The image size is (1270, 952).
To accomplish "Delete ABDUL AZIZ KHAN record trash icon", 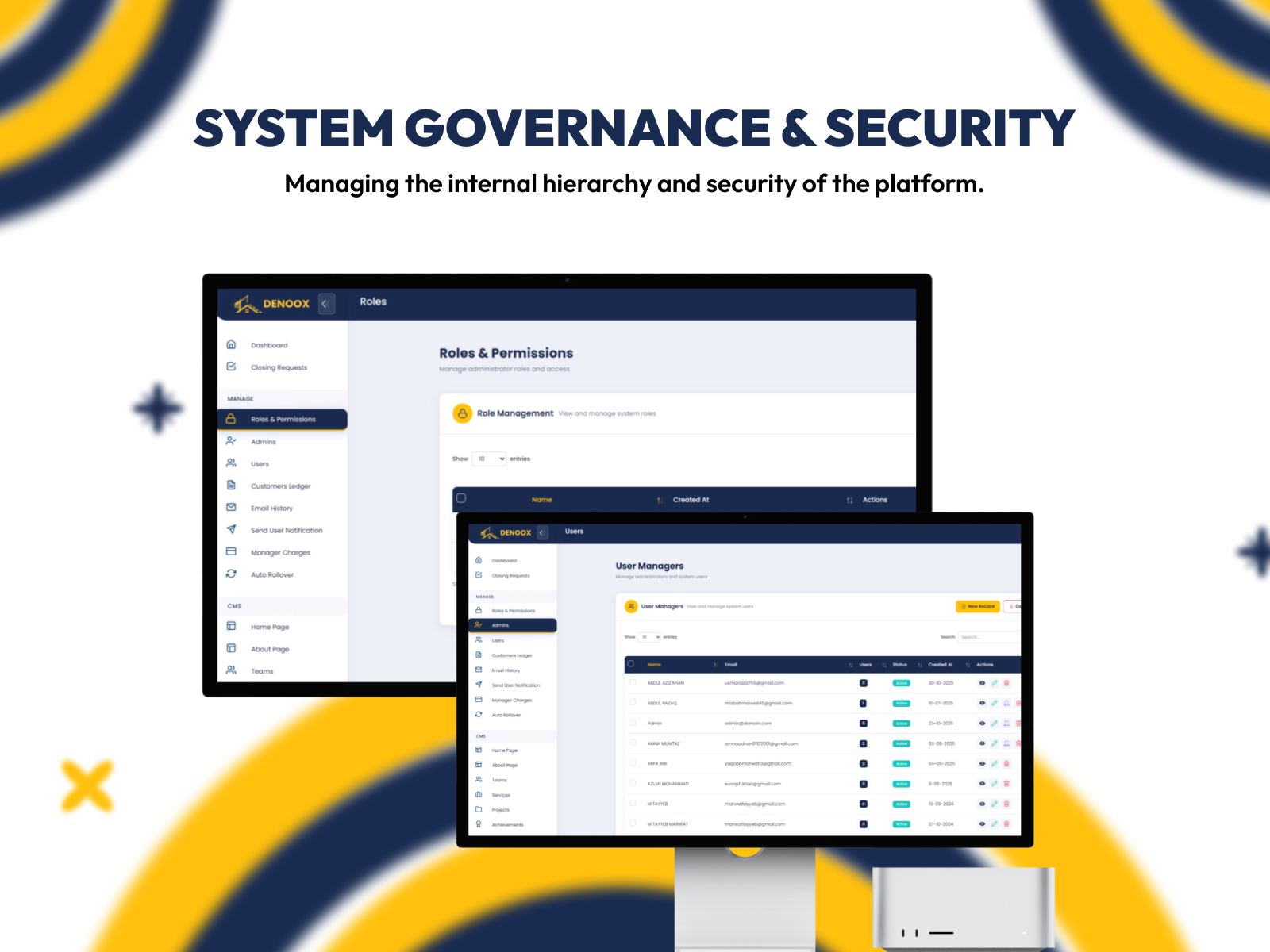I will 1006,683.
